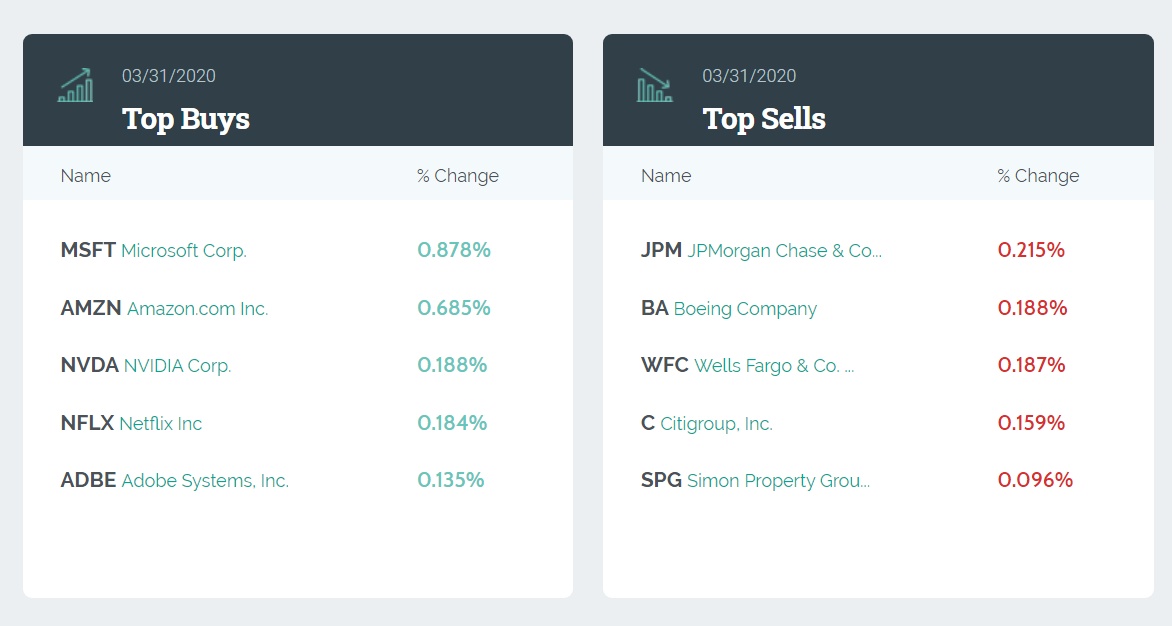Click the Name column header in Top Sells

(666, 176)
